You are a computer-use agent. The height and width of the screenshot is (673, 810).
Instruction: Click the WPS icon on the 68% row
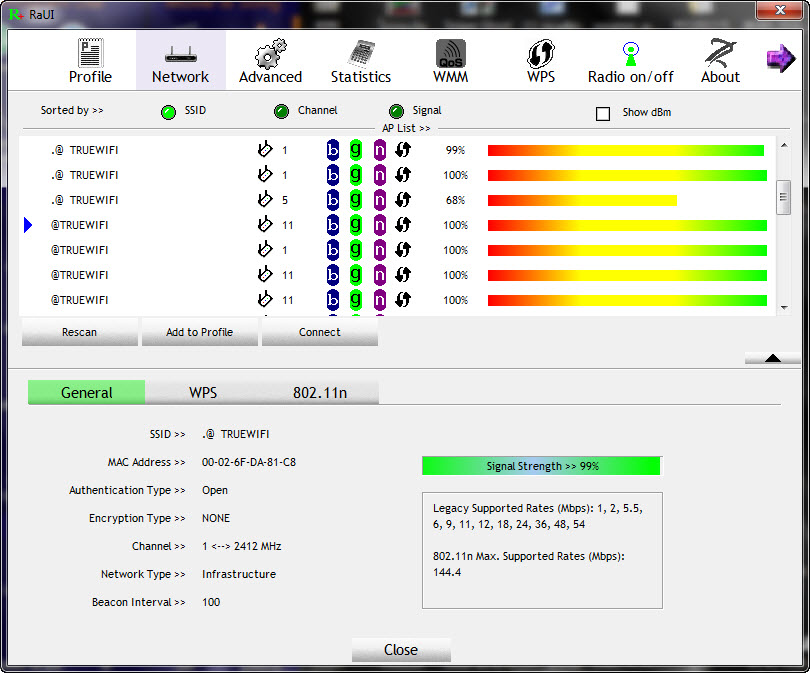(403, 200)
